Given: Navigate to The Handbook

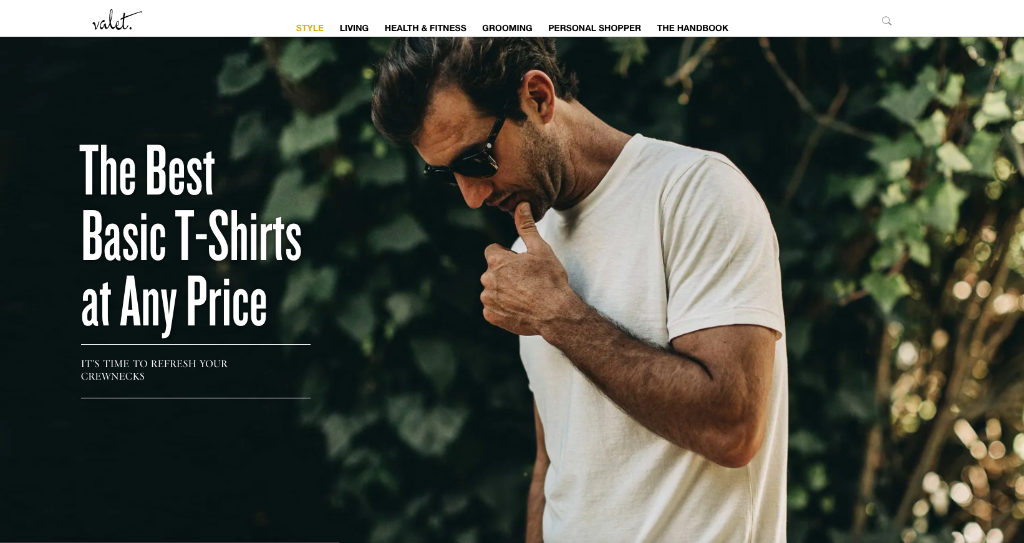Looking at the screenshot, I should coord(692,28).
